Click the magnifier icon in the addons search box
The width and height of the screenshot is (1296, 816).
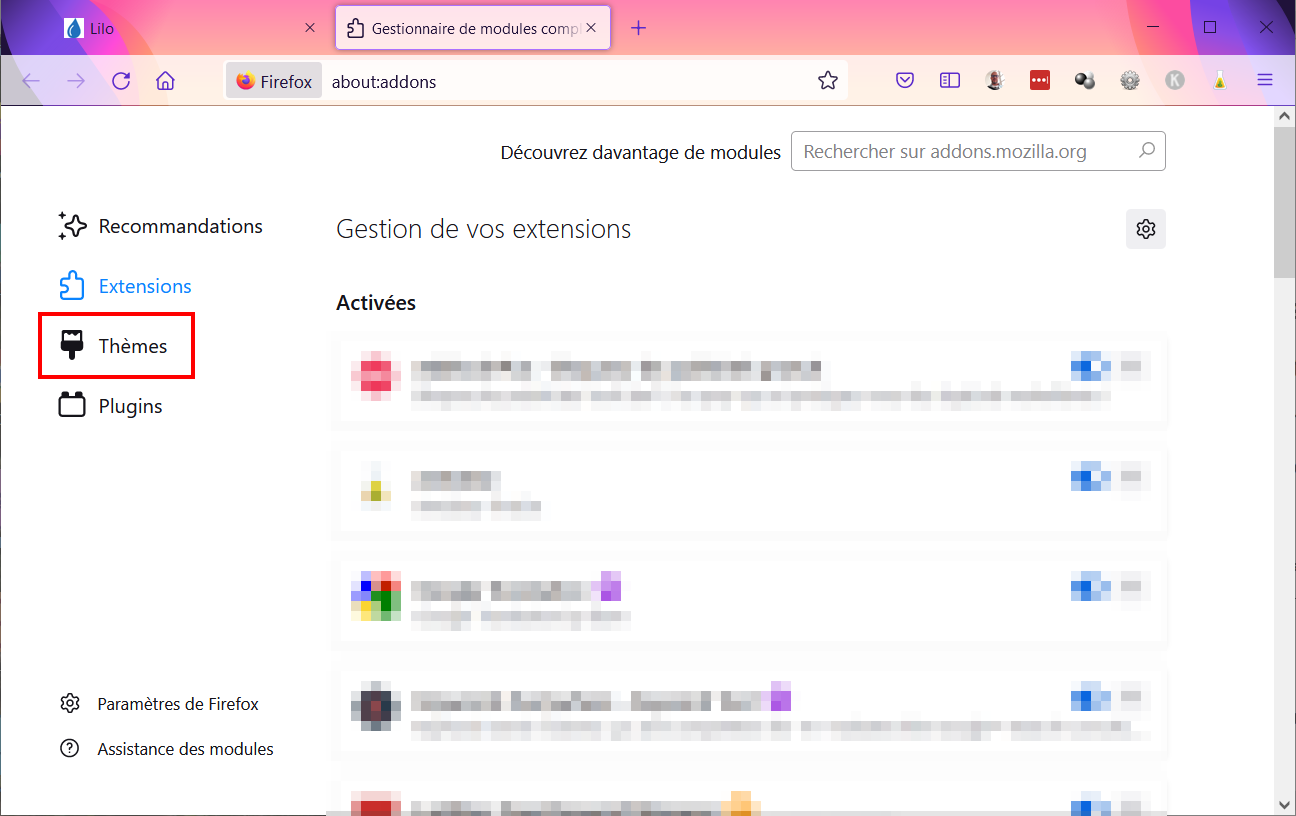[1147, 151]
